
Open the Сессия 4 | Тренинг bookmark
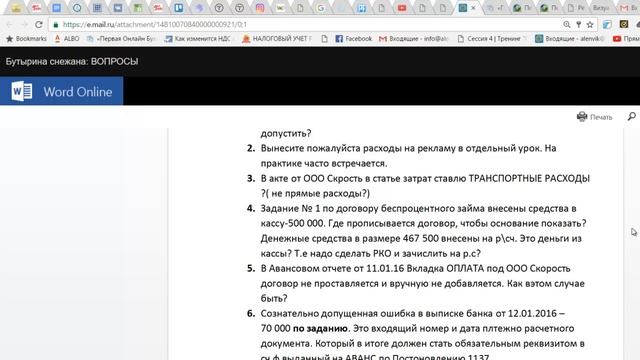point(492,39)
